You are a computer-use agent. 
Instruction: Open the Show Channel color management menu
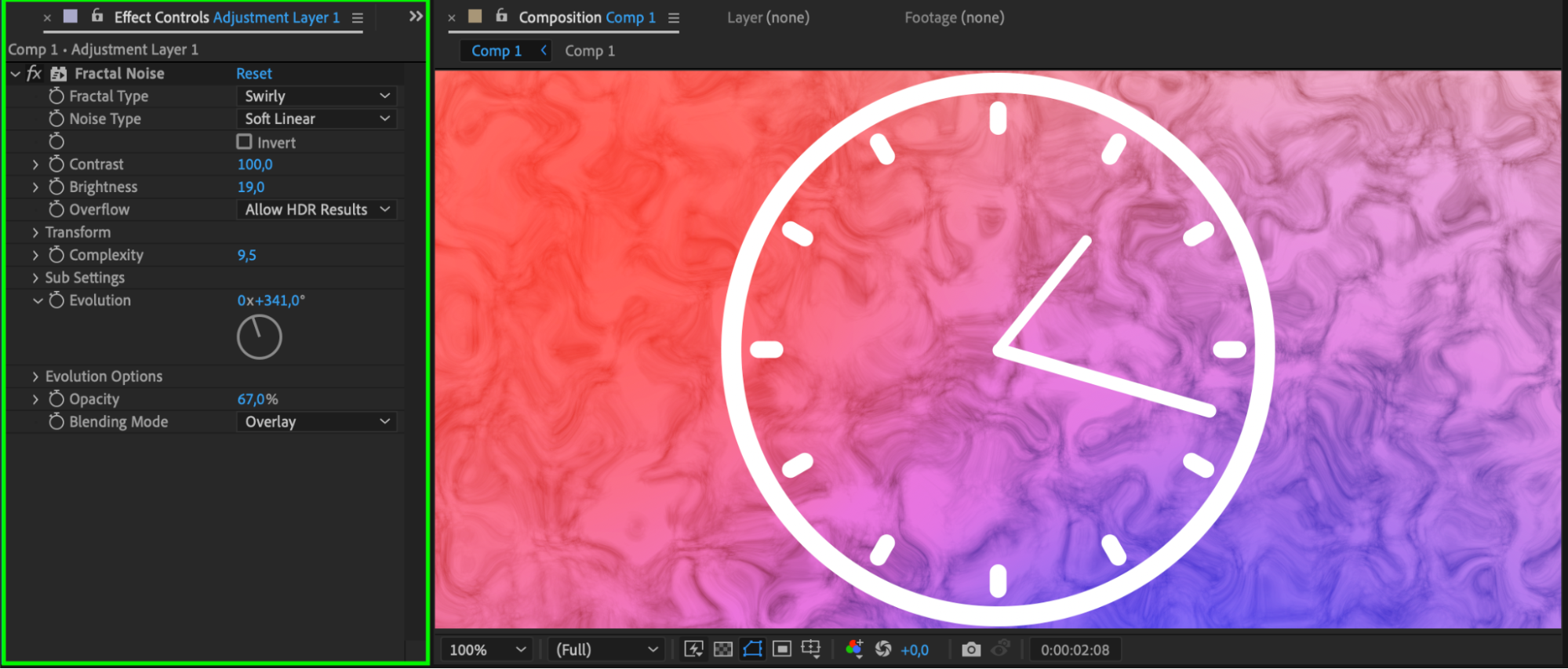coord(854,649)
